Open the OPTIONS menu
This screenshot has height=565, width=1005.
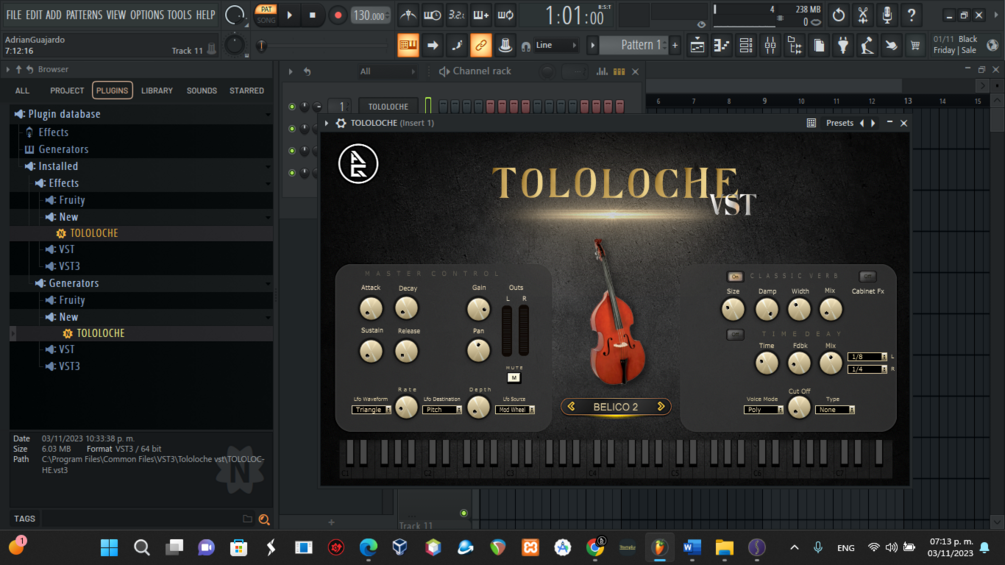coord(147,15)
